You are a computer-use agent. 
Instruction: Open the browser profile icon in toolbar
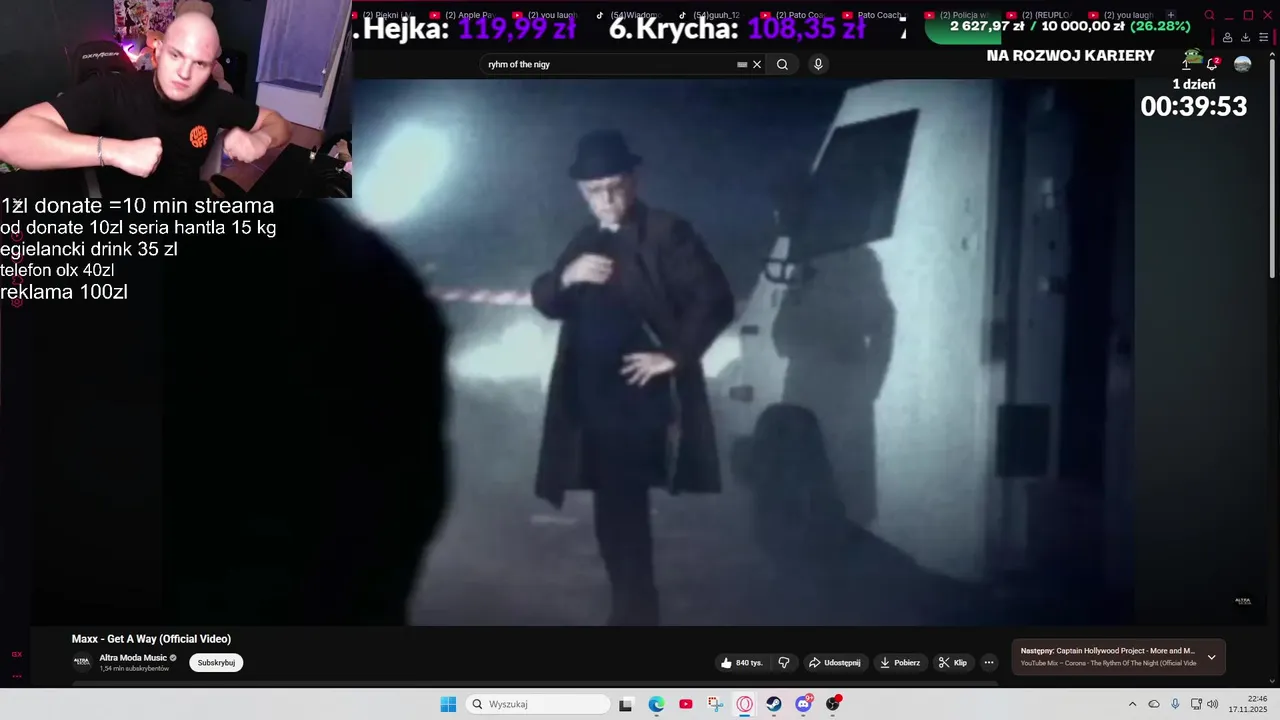pyautogui.click(x=1227, y=38)
